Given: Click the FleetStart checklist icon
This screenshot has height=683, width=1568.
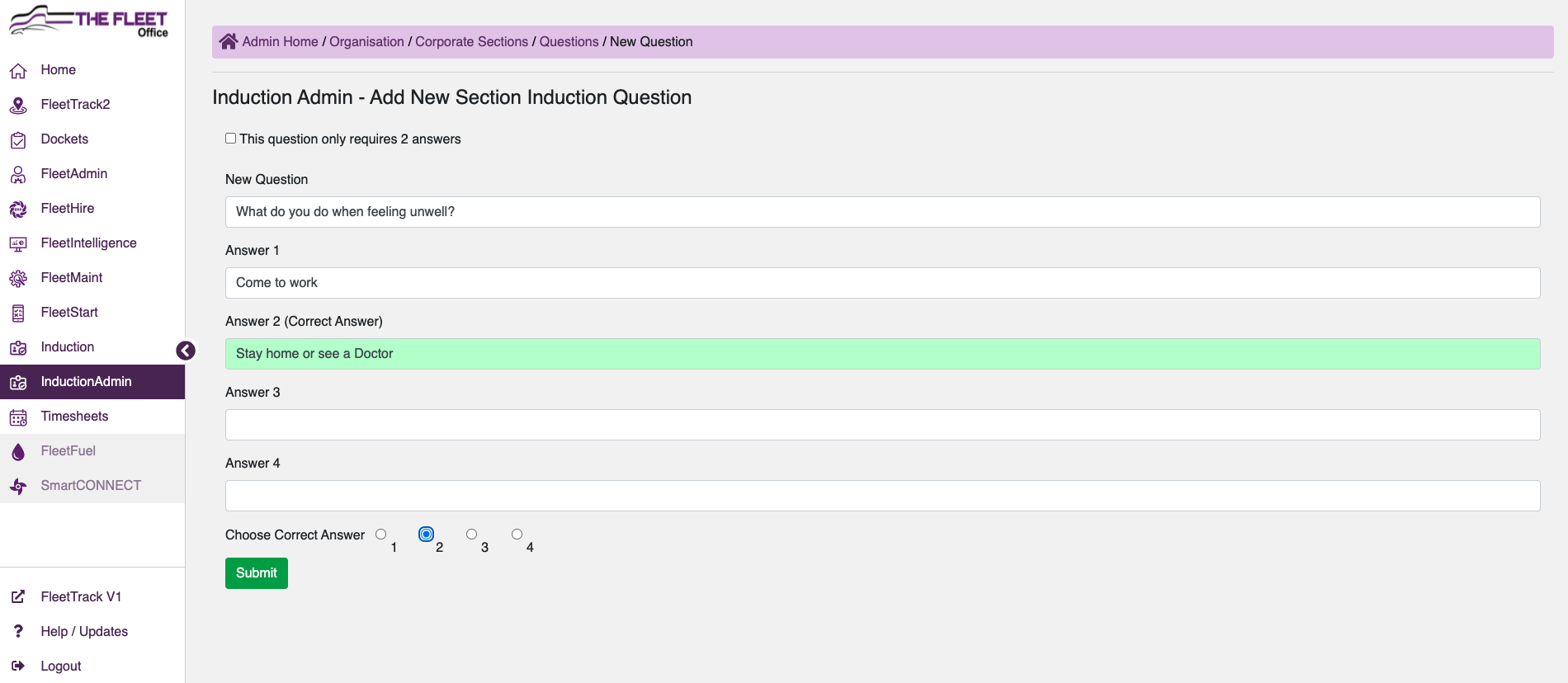Looking at the screenshot, I should point(18,313).
